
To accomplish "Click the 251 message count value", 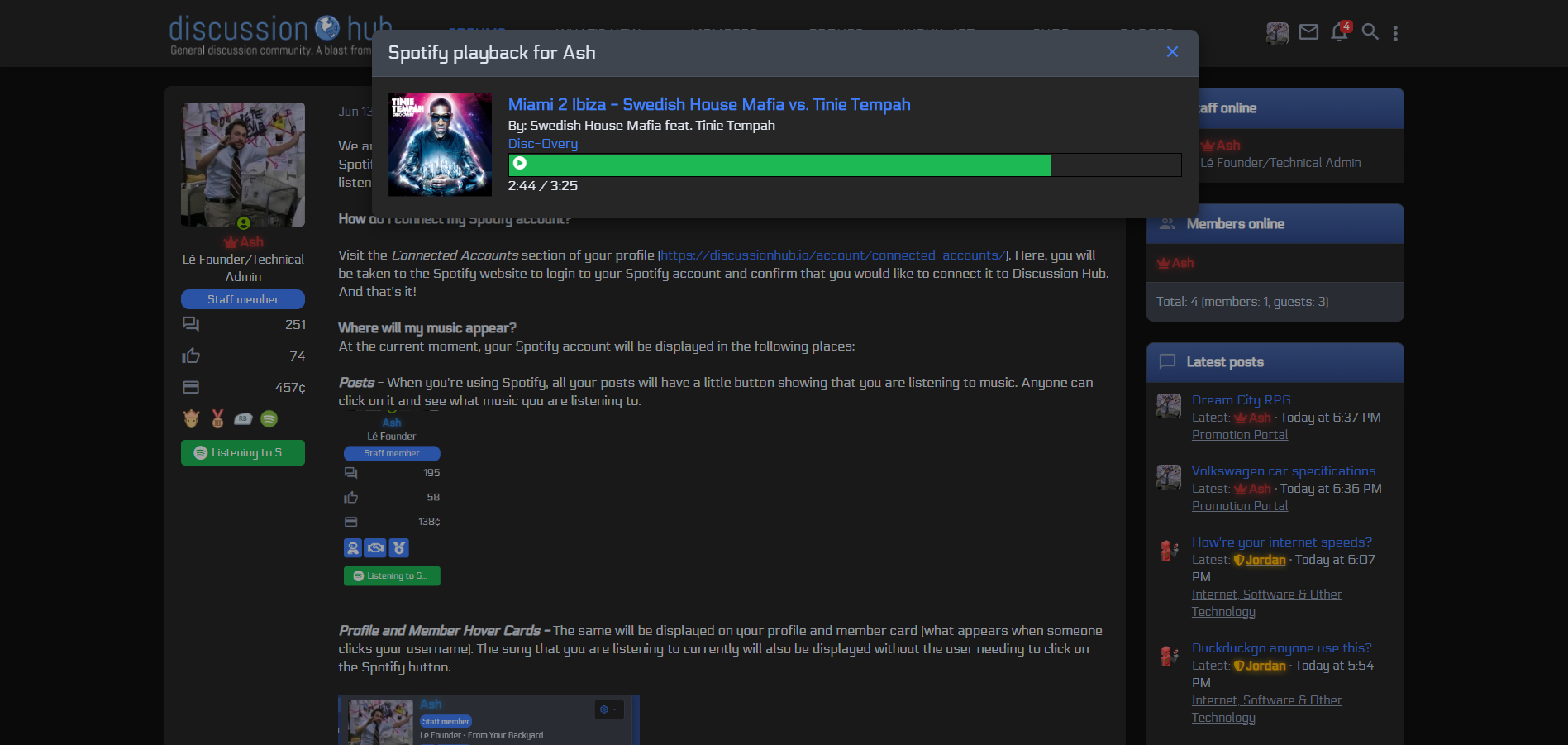I will (x=295, y=325).
